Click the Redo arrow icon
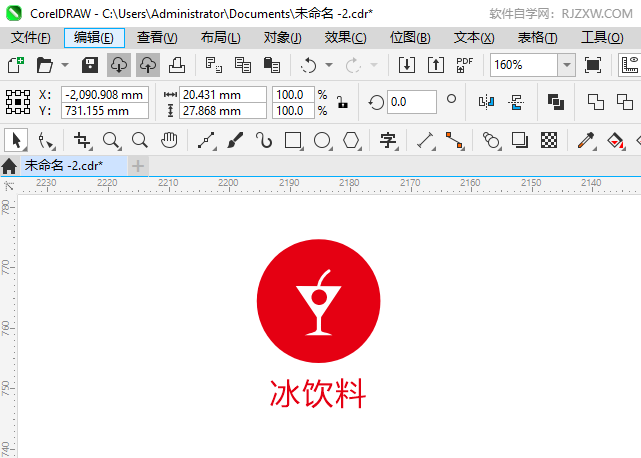641x458 pixels. 353,65
